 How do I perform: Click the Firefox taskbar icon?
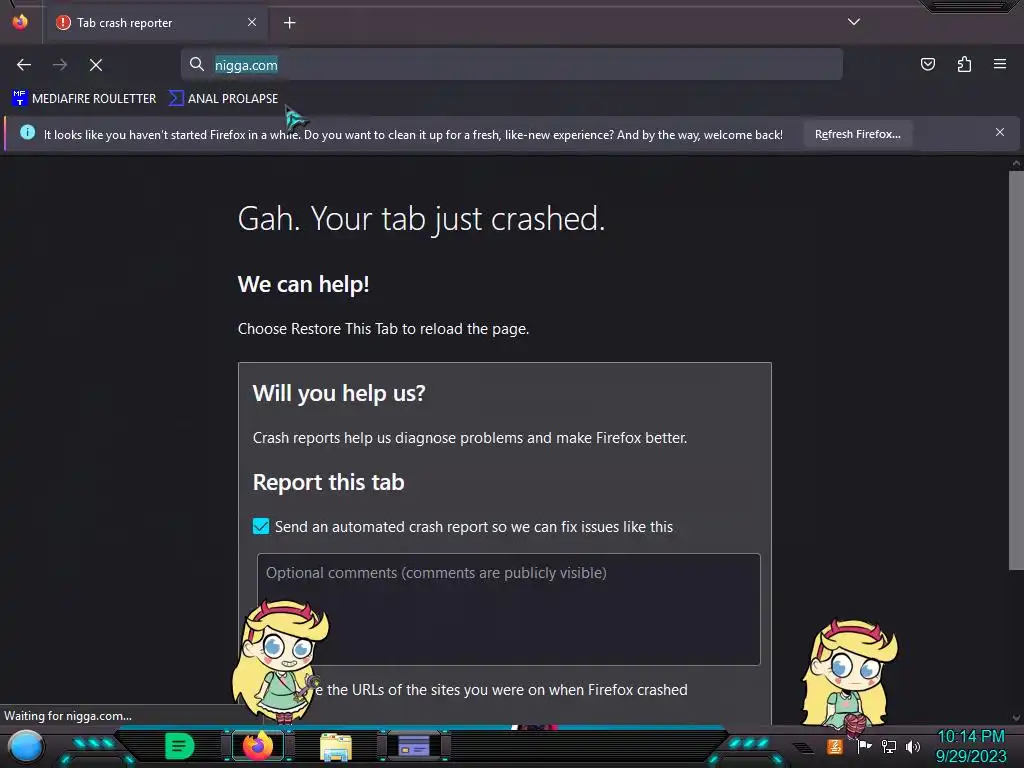(x=258, y=746)
